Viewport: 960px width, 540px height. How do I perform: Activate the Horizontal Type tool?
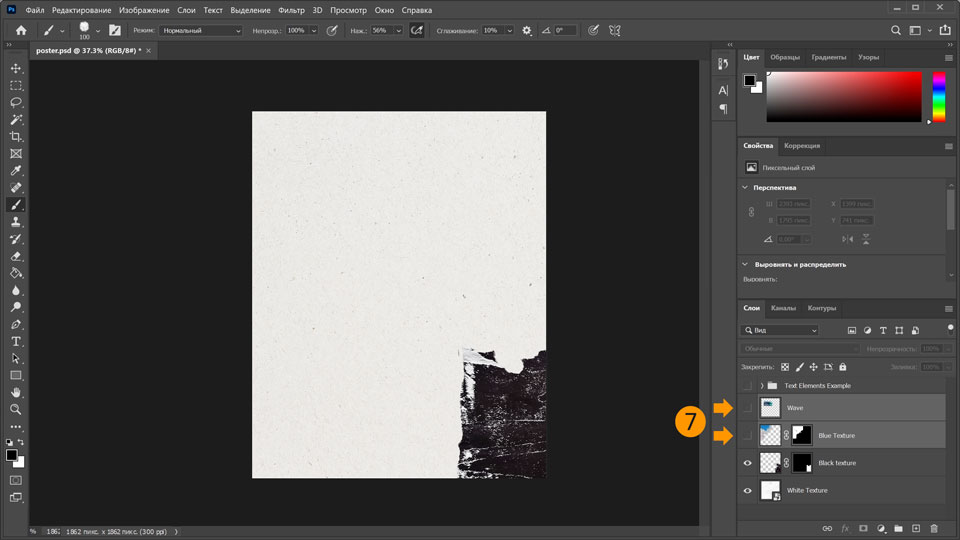coord(16,341)
